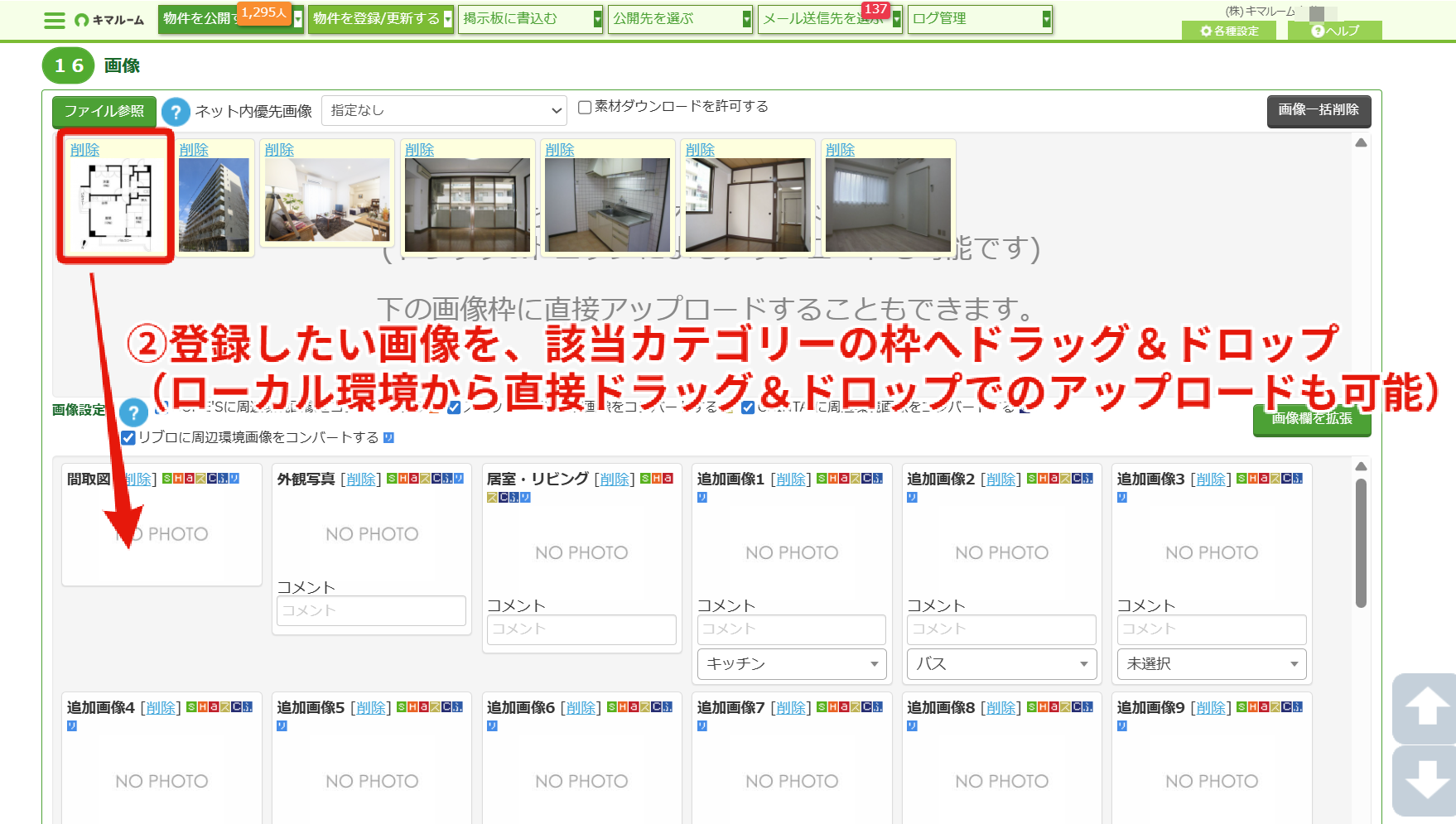
Task: Select curtained window room thumbnail
Action: pos(888,205)
